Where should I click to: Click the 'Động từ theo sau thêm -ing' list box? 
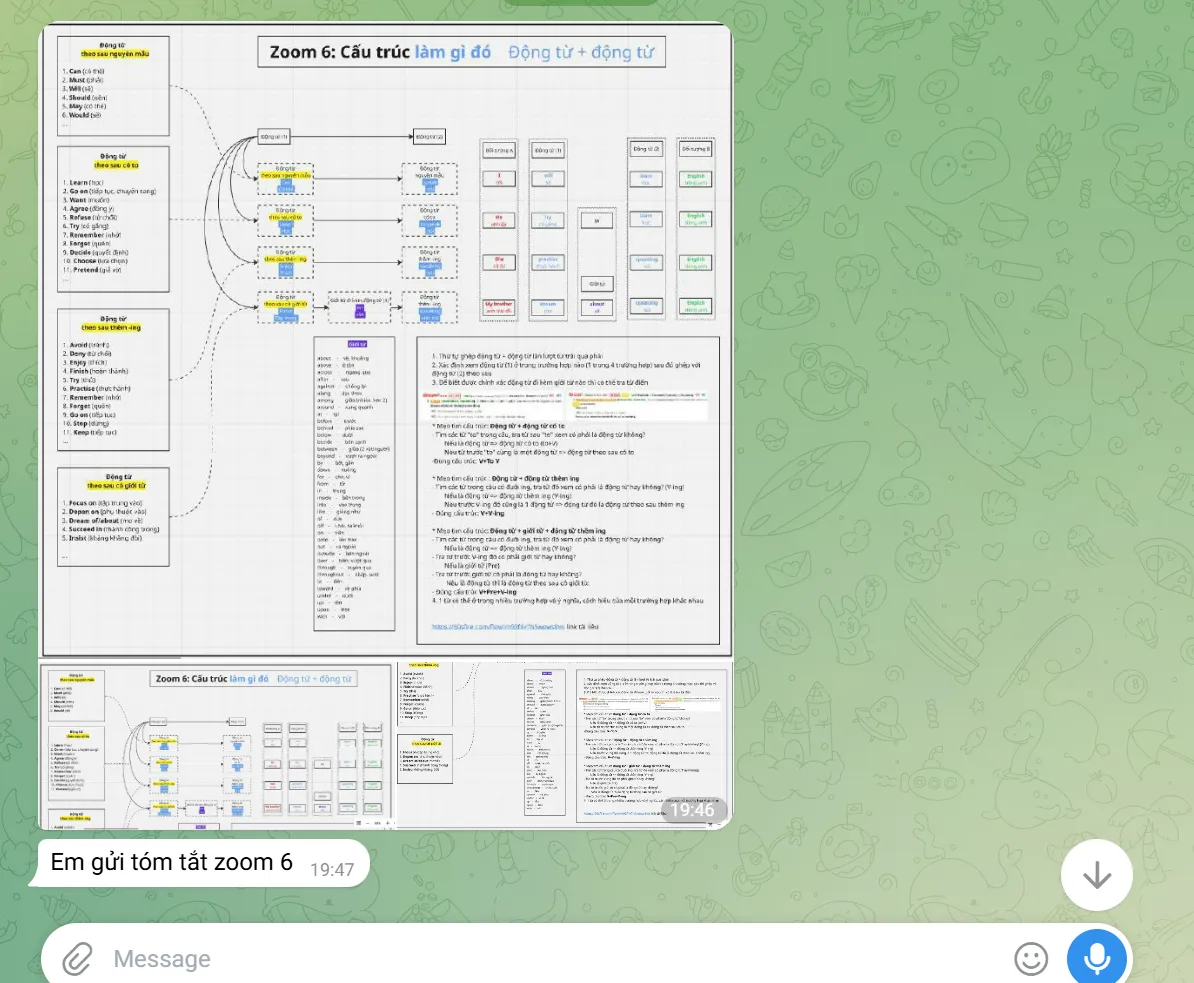[x=113, y=379]
